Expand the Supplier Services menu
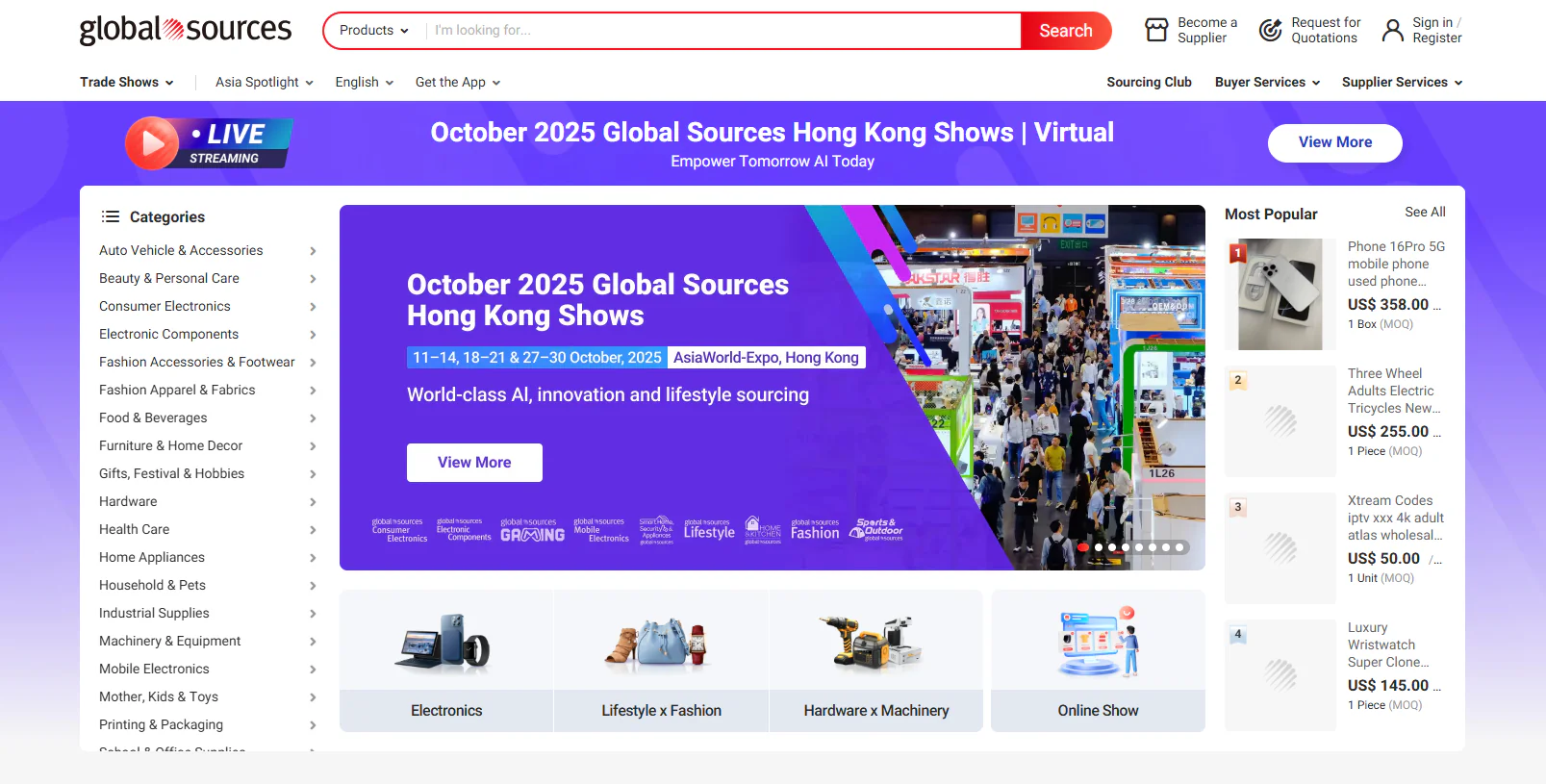The width and height of the screenshot is (1546, 784). [x=1402, y=82]
